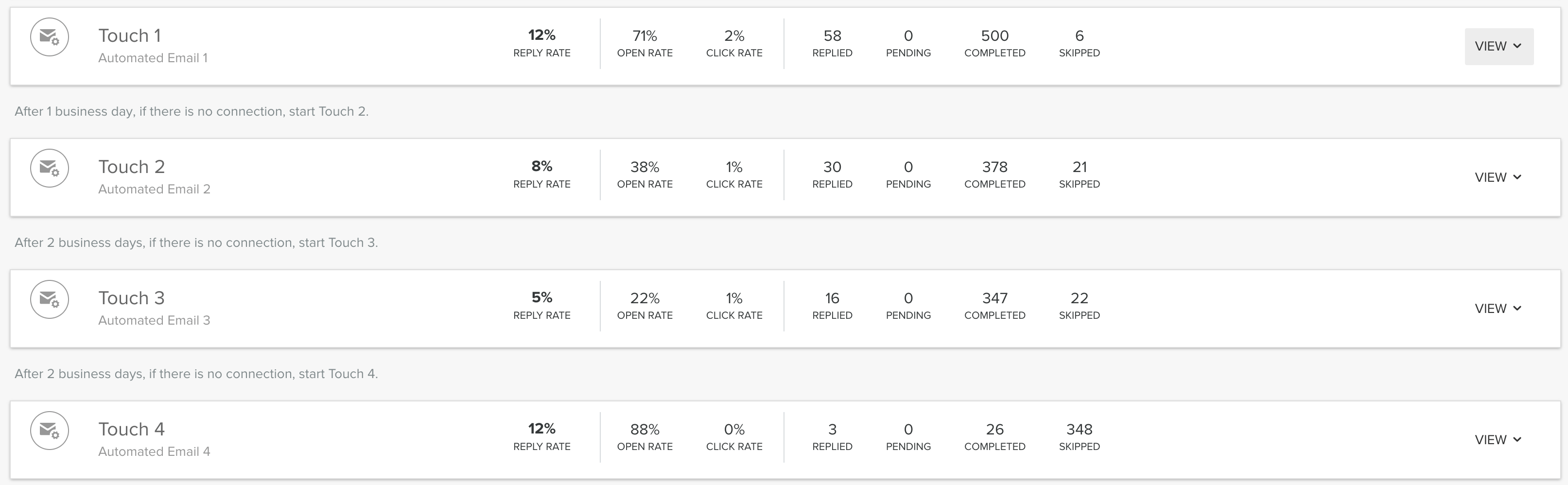Click the 21 Skipped count on Touch 2
Viewport: 1568px width, 485px height.
click(1079, 167)
